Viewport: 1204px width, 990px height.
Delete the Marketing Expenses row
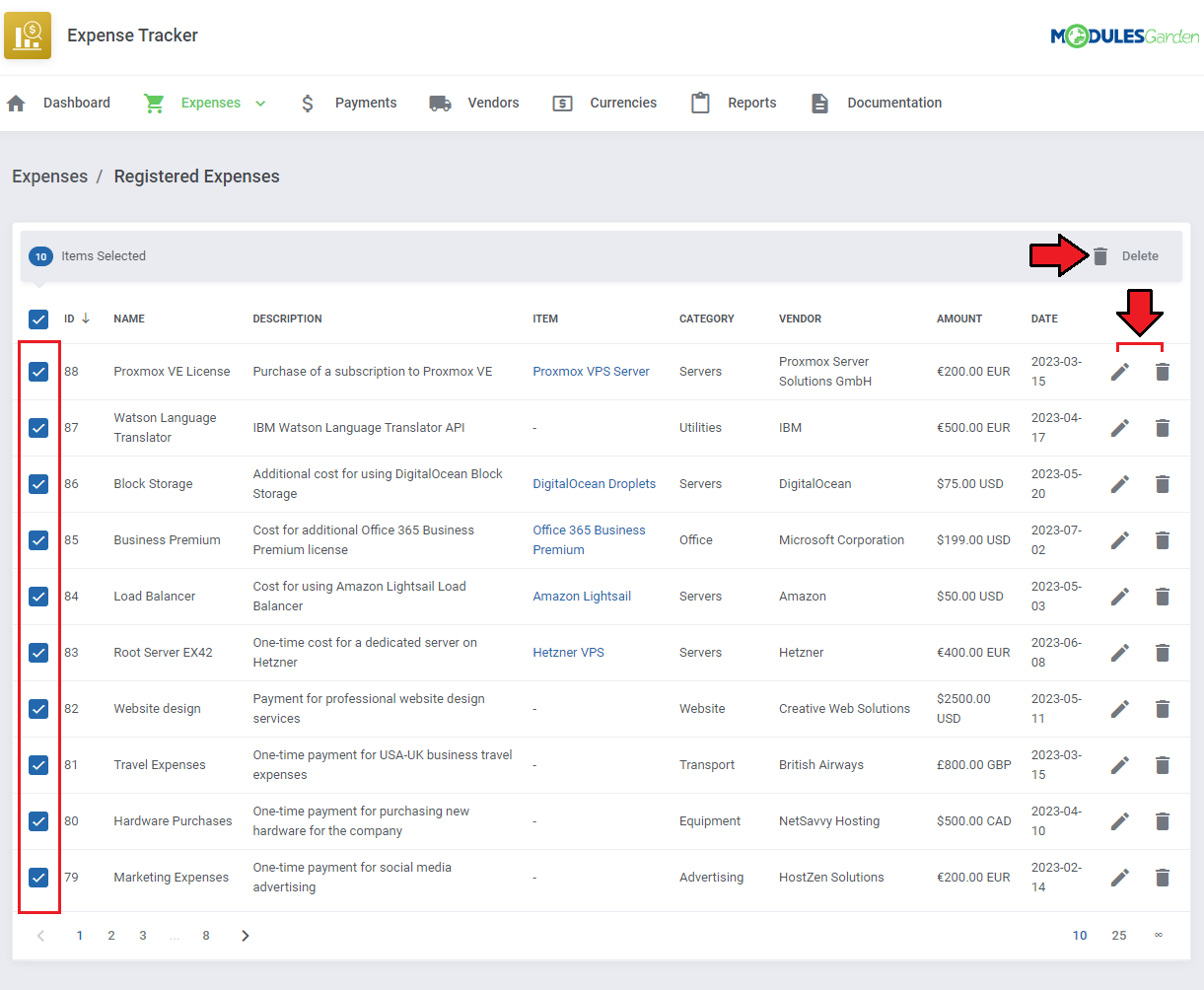pyautogui.click(x=1163, y=878)
